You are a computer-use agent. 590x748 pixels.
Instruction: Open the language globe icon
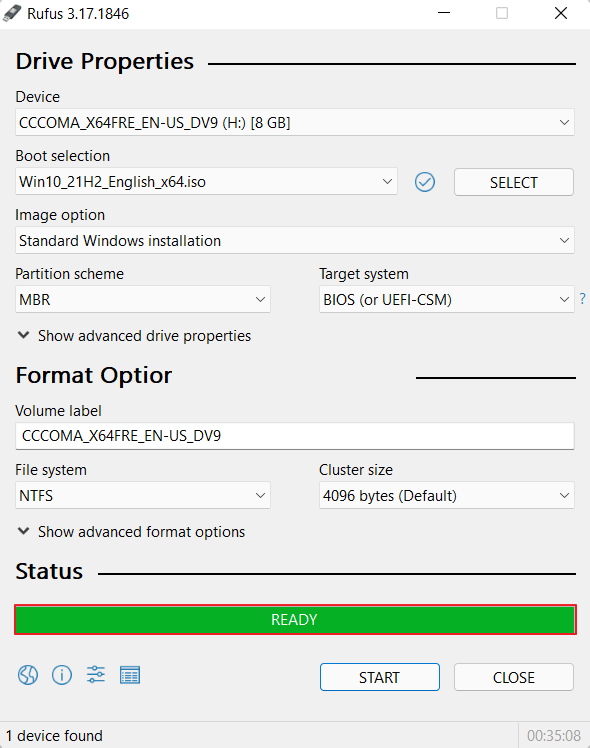(x=28, y=675)
